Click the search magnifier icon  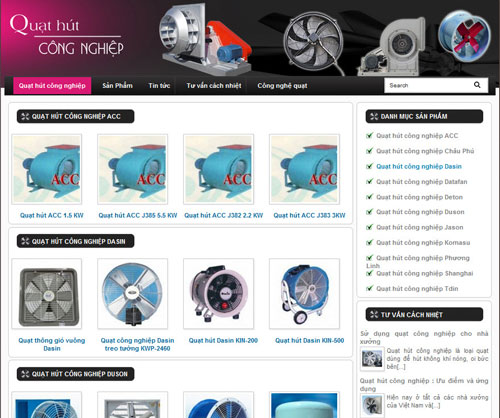477,85
